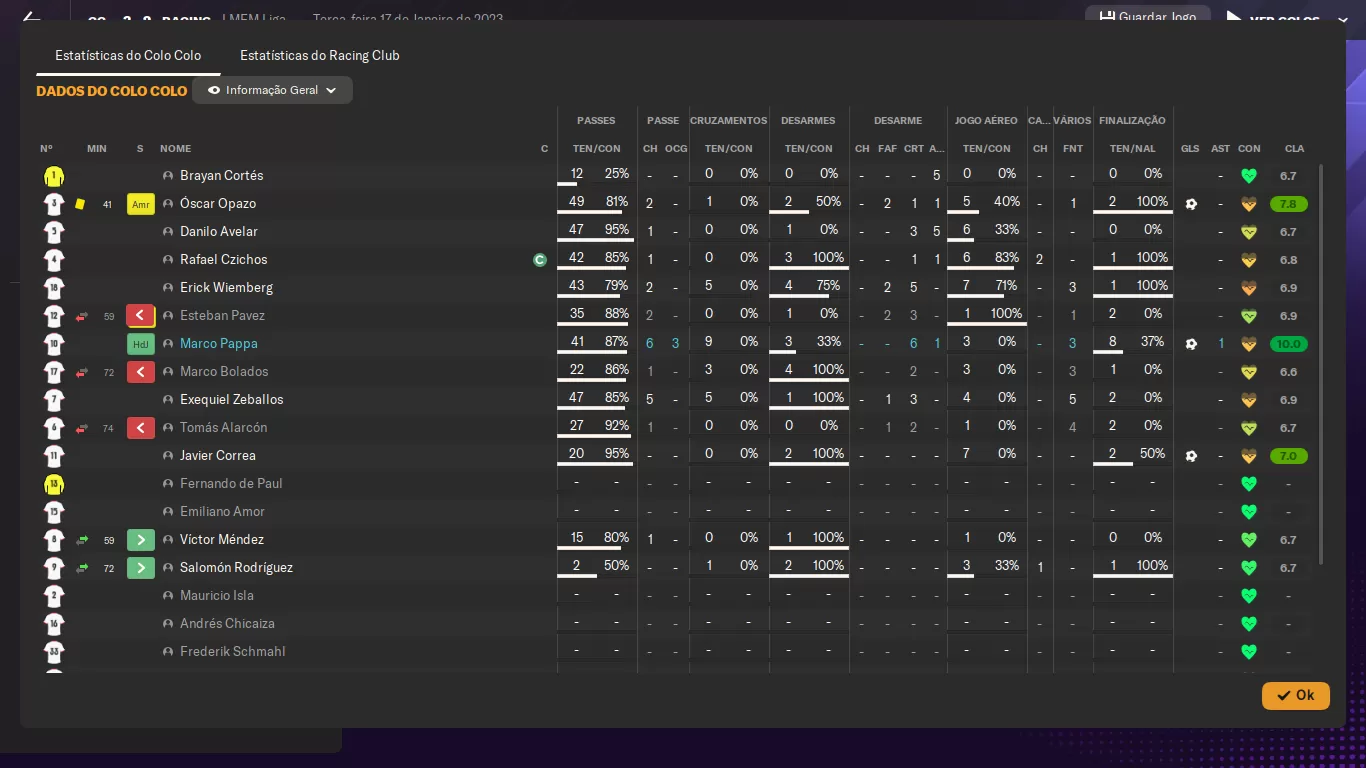Click shirt number icon for Erick Wiemberg
The width and height of the screenshot is (1366, 768).
click(x=54, y=288)
